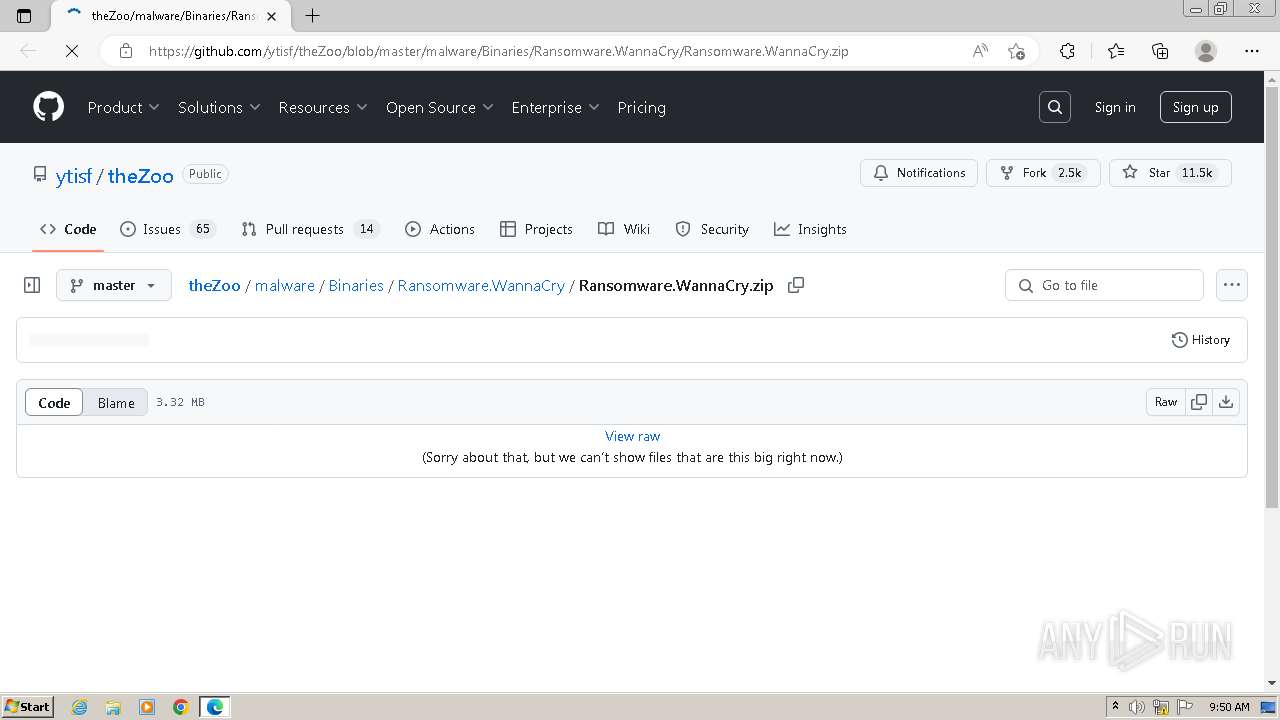Click the browser address bar URL

click(498, 51)
